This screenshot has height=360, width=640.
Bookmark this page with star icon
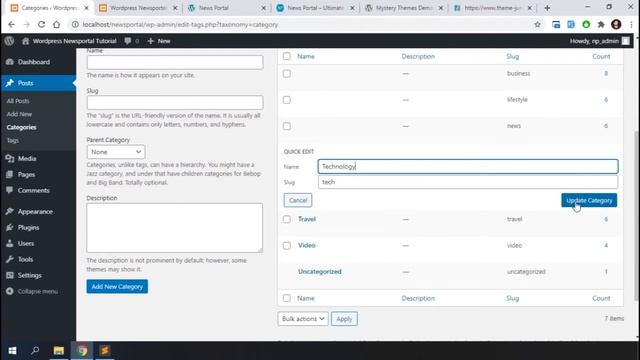tap(538, 24)
